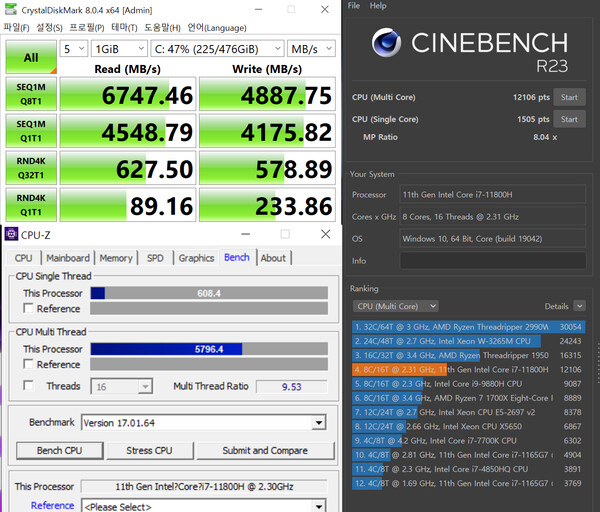Select the Core i7-7700K ranking row
Screen dimensions: 600x512
[x=468, y=440]
